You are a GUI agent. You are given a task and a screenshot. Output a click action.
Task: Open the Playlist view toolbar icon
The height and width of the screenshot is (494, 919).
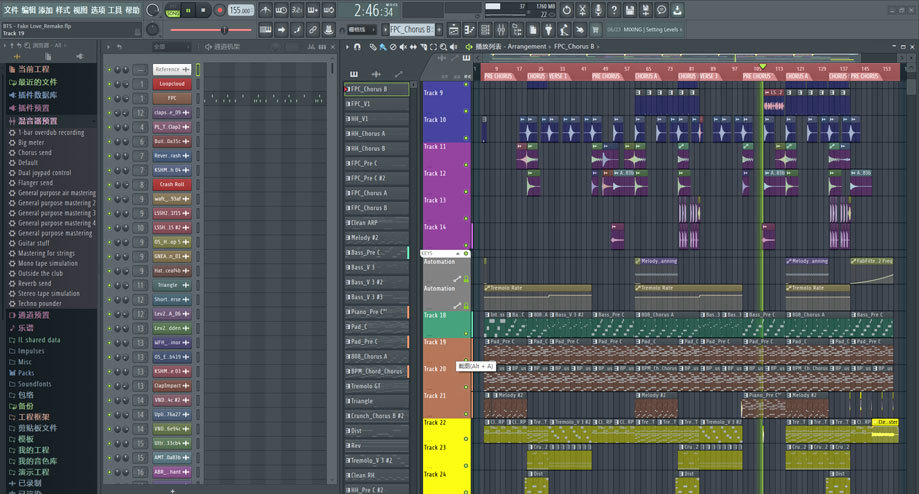[454, 29]
